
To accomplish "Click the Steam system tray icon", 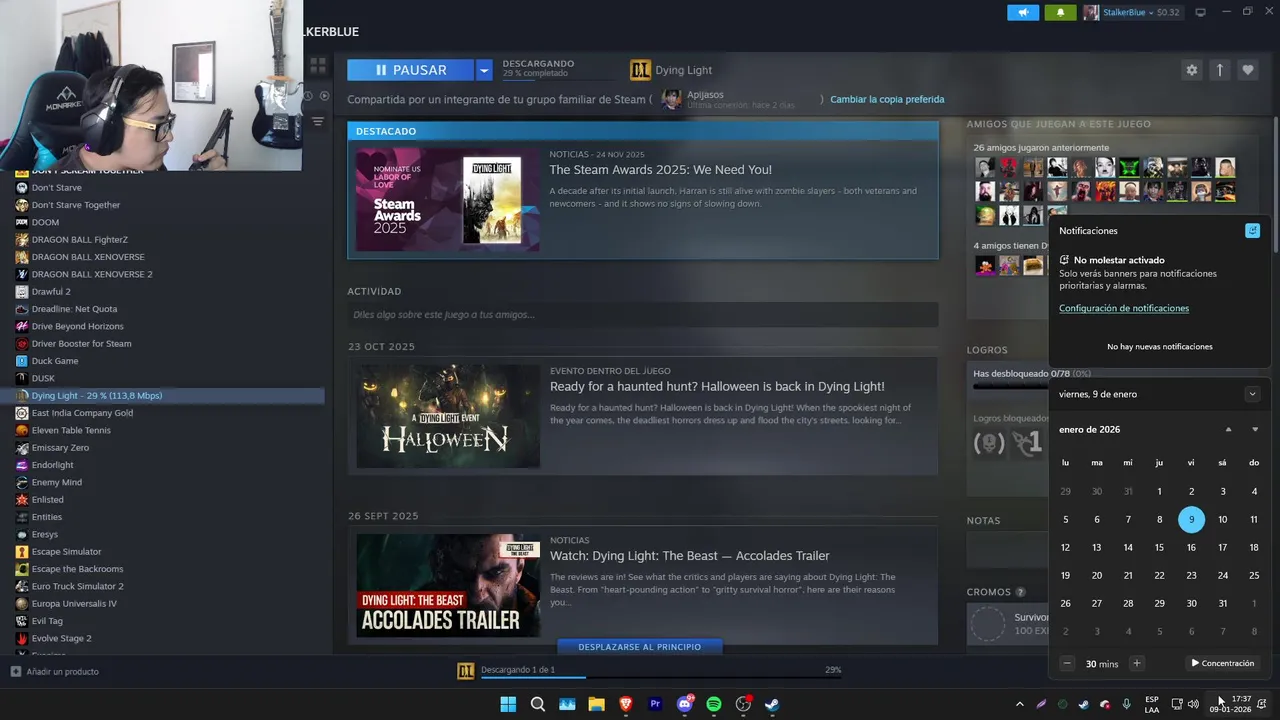I will [x=1083, y=704].
